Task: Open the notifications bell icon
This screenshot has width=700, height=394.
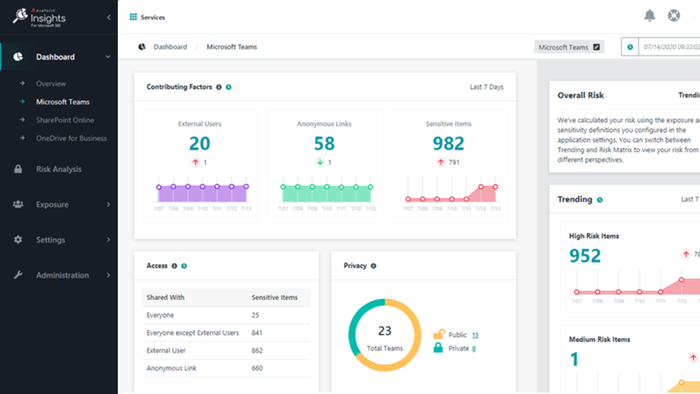Action: [x=650, y=16]
